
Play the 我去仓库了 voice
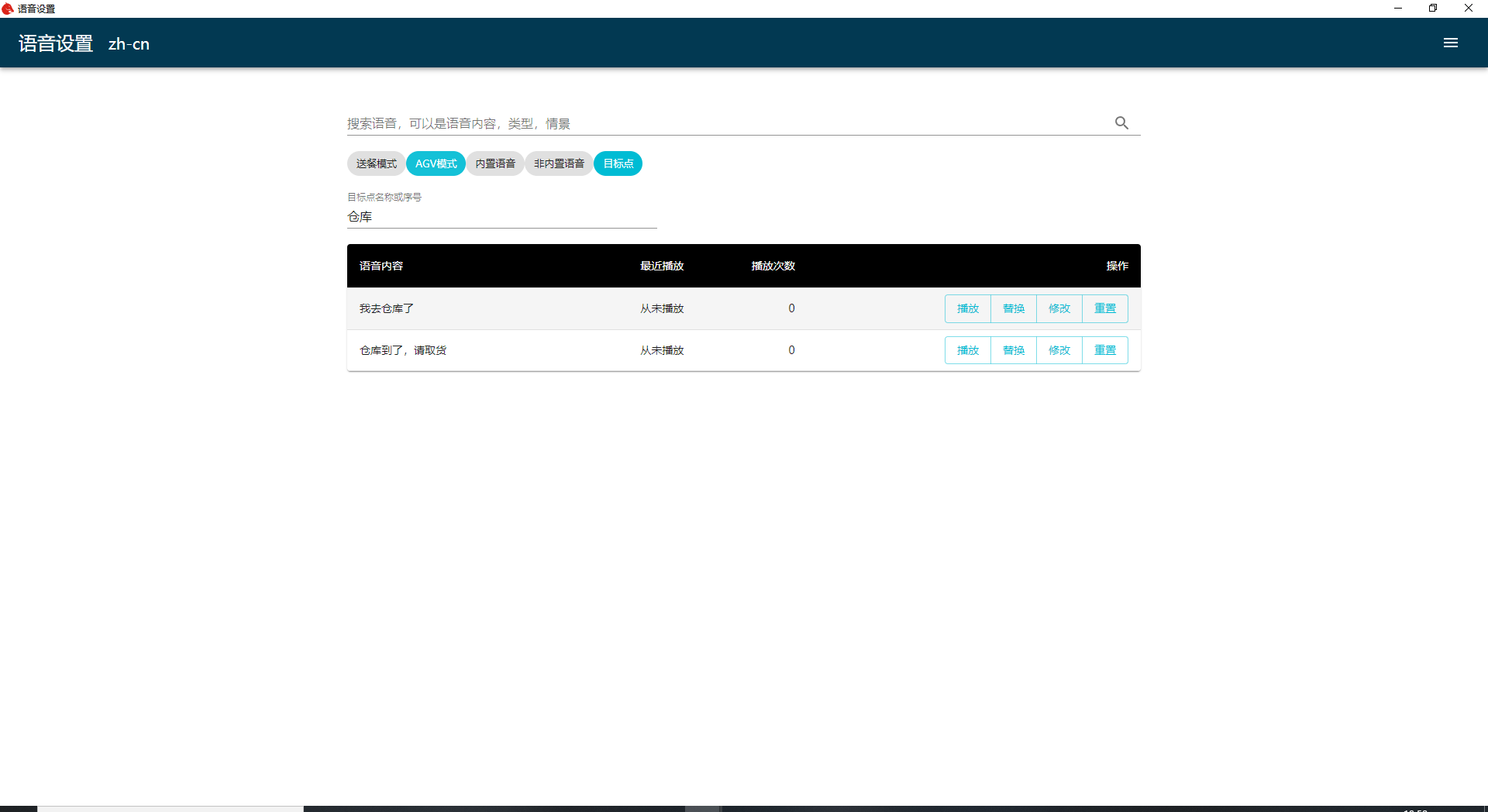coord(967,308)
